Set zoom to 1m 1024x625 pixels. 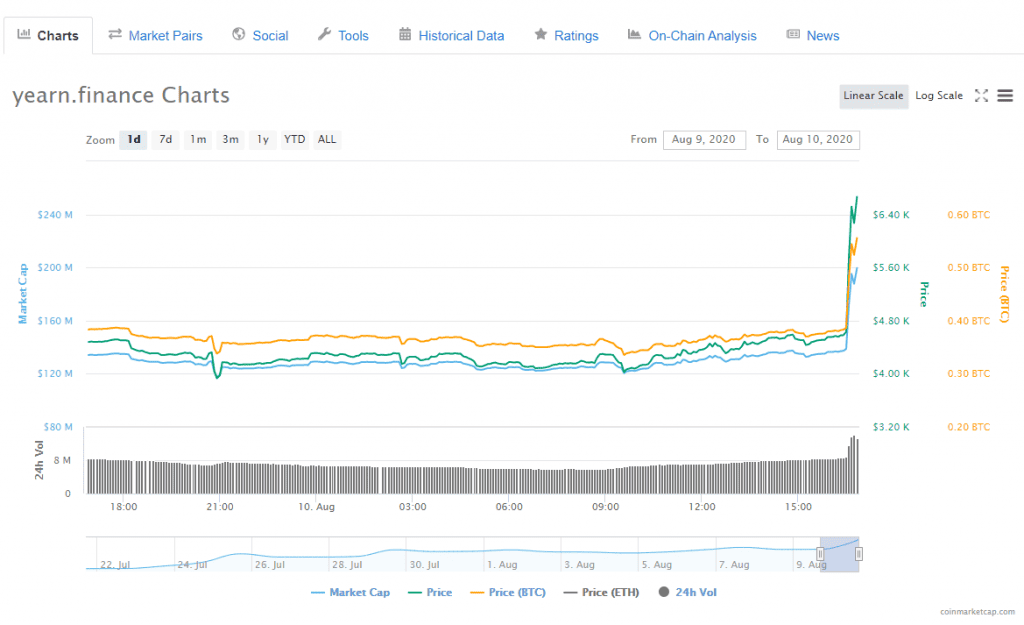tap(198, 139)
